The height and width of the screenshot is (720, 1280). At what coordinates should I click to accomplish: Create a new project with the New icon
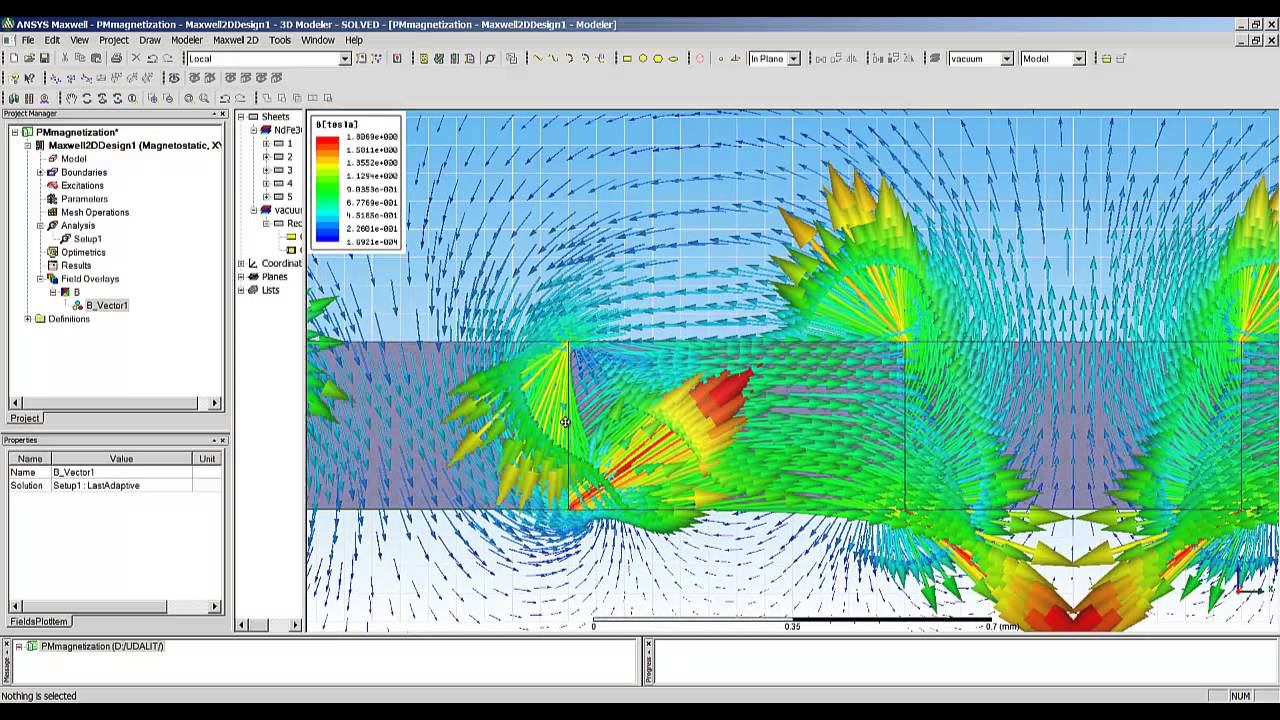coord(14,59)
